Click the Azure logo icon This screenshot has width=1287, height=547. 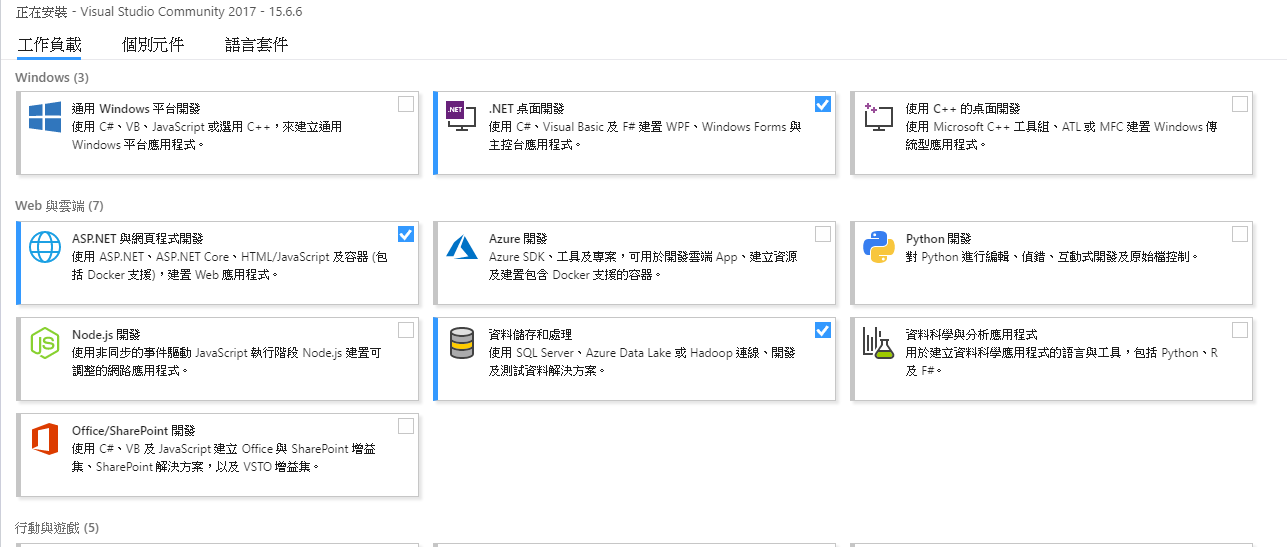pyautogui.click(x=461, y=246)
